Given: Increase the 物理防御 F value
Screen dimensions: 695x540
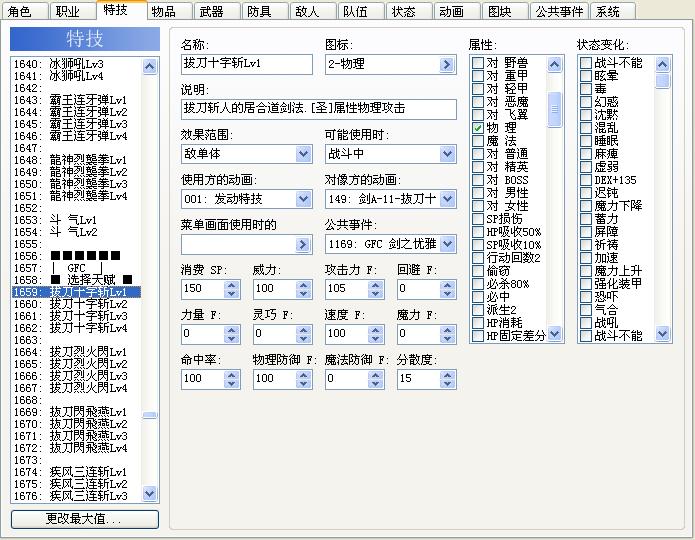Looking at the screenshot, I should coord(304,375).
